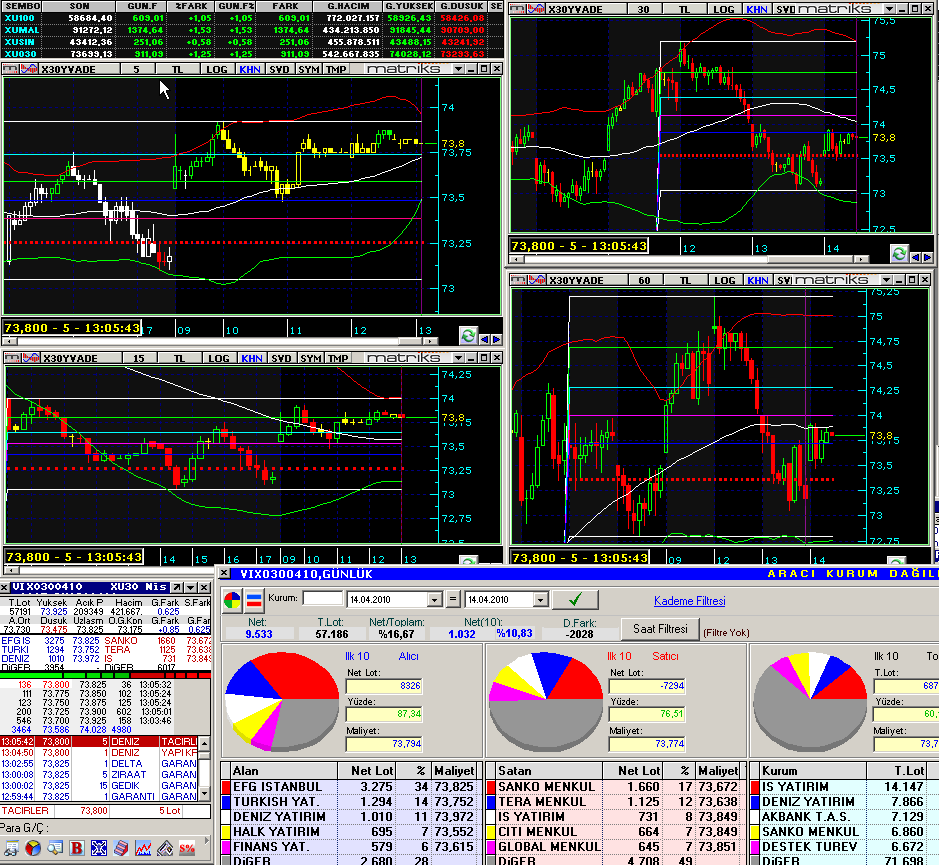
Task: Toggle SYM on the 15-minute chart
Action: click(310, 358)
